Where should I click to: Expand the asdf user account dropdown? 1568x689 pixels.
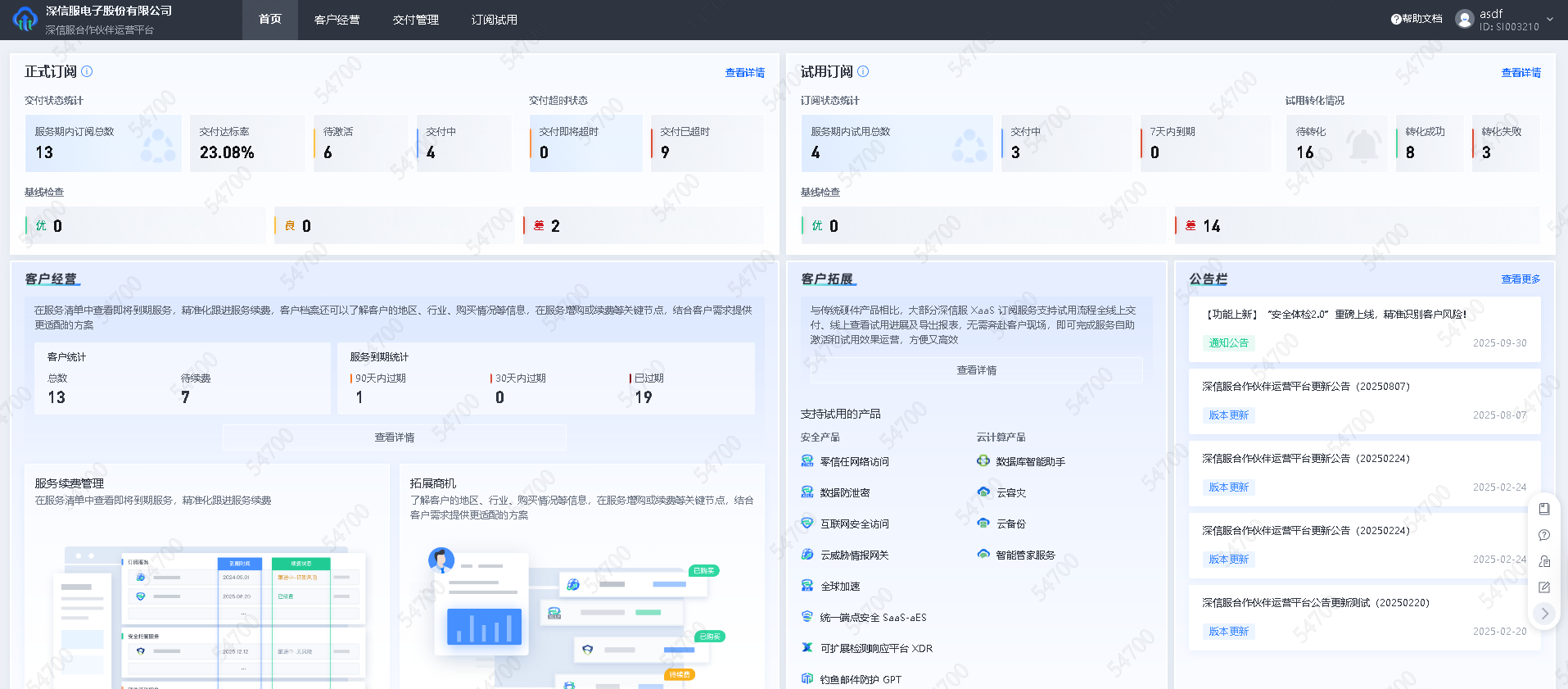pyautogui.click(x=1550, y=19)
